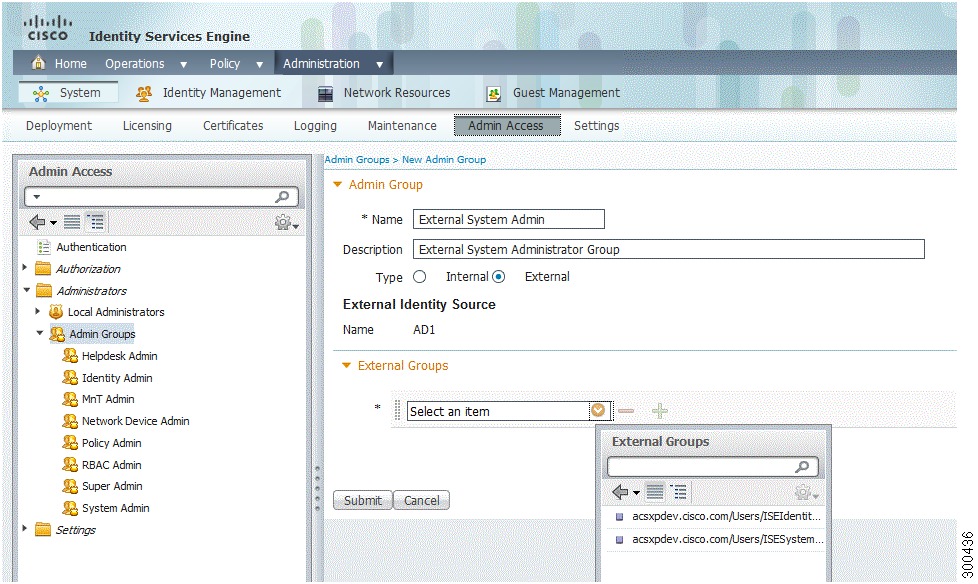
Task: Collapse the Admin Groups tree node
Action: pos(39,333)
